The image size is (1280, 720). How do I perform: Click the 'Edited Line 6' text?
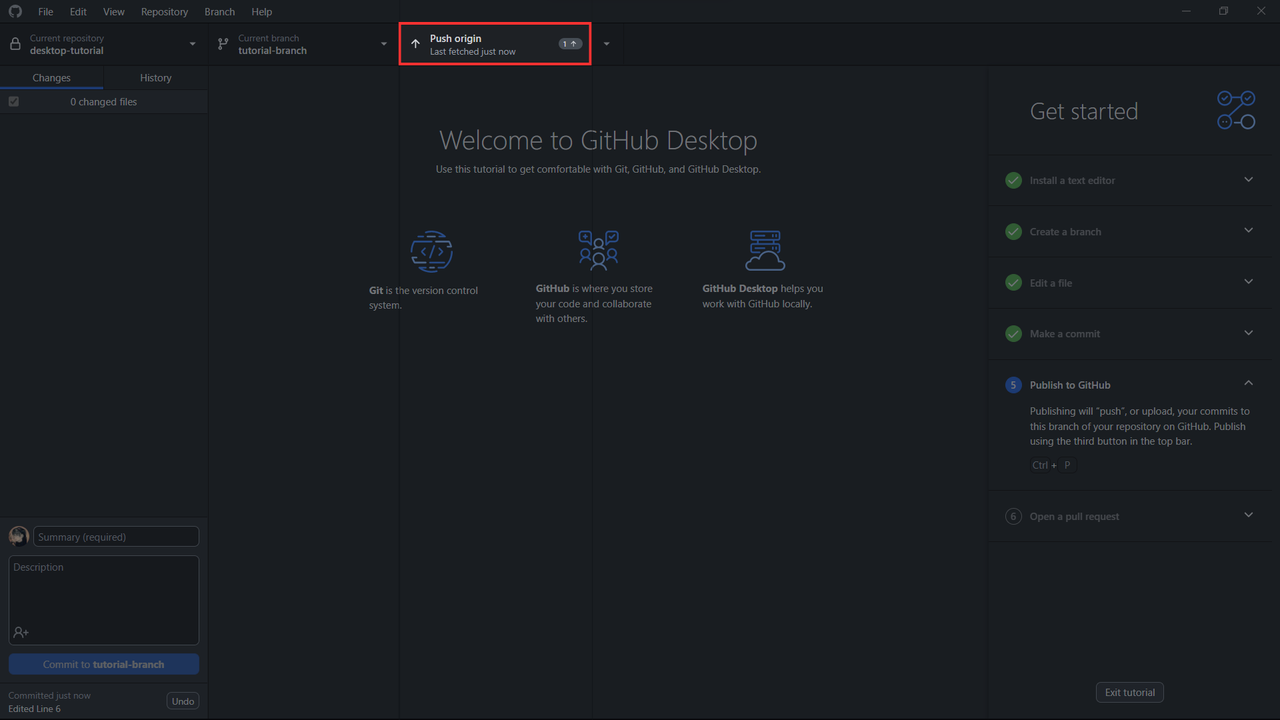click(x=34, y=709)
